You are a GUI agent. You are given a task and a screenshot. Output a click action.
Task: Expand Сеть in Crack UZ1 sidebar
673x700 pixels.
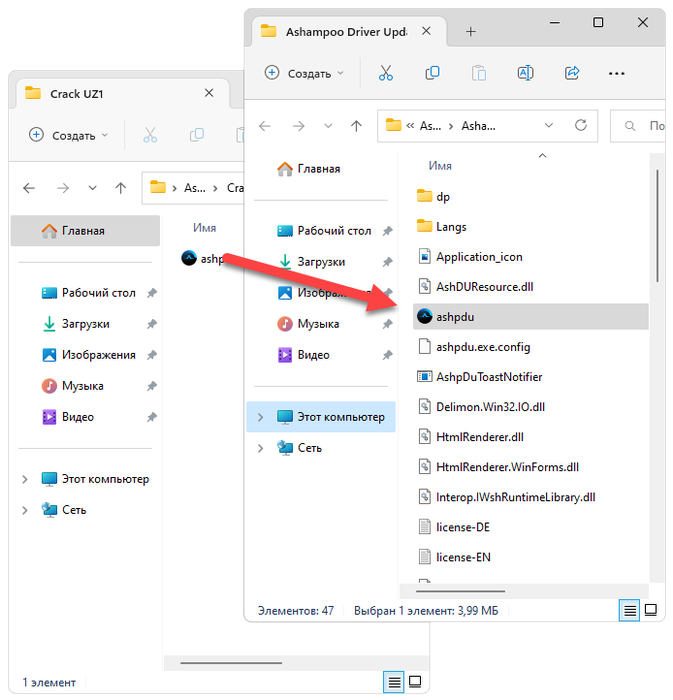[25, 510]
